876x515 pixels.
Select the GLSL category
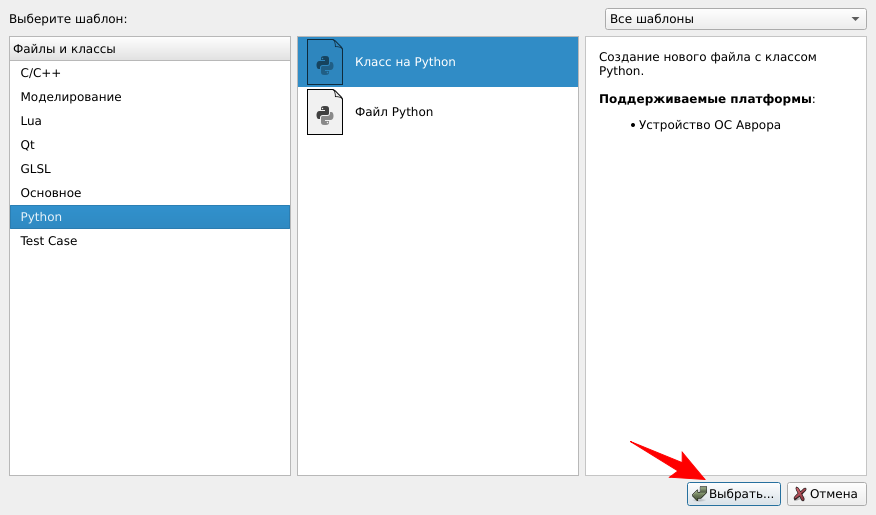(35, 169)
